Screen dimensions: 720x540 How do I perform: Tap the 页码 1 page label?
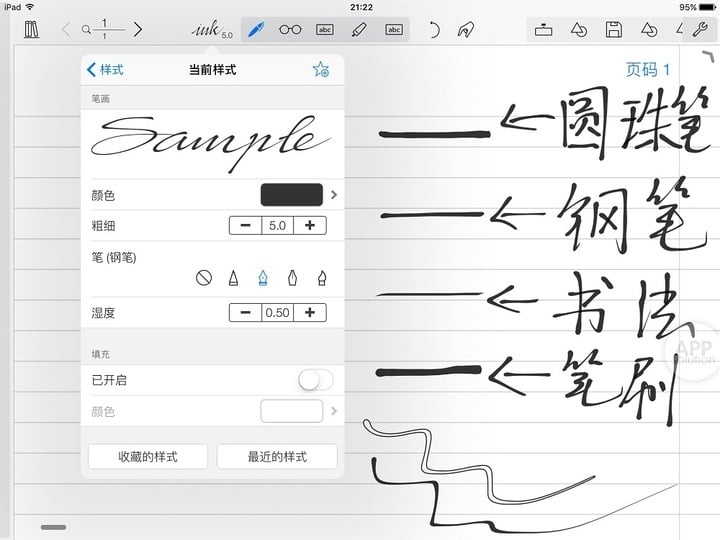pos(648,70)
